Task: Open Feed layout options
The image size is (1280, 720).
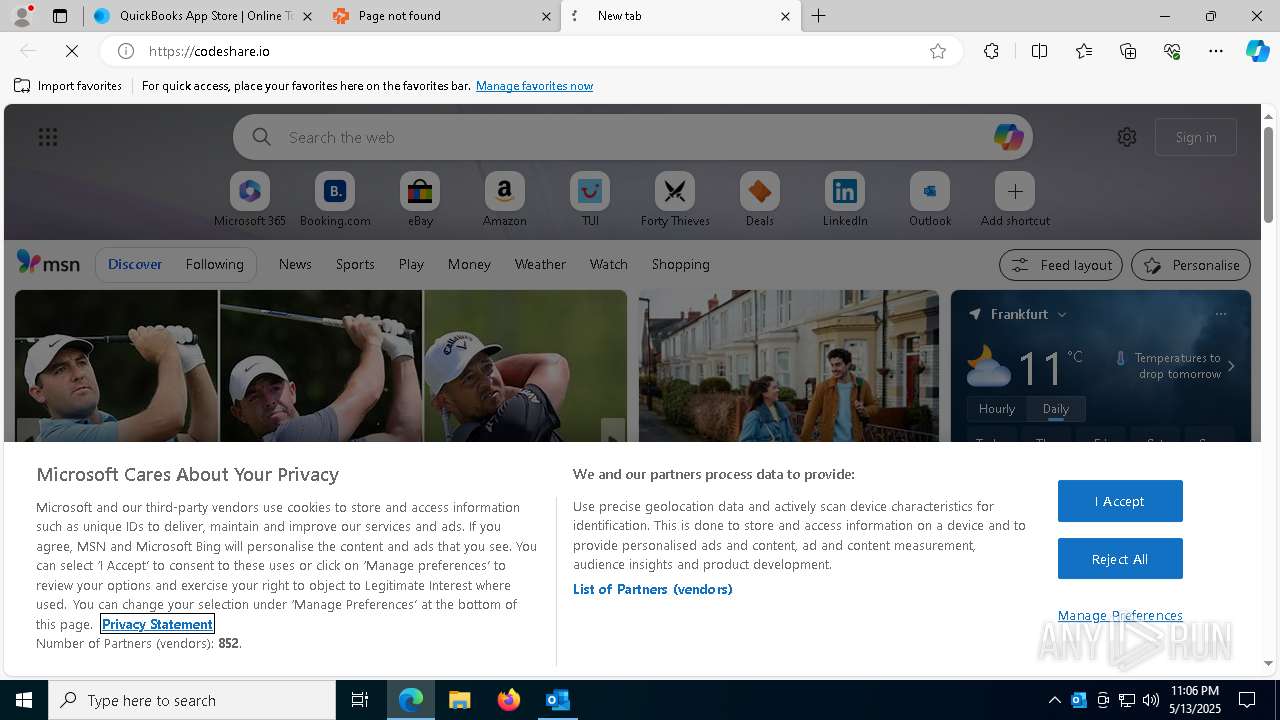Action: [x=1061, y=265]
